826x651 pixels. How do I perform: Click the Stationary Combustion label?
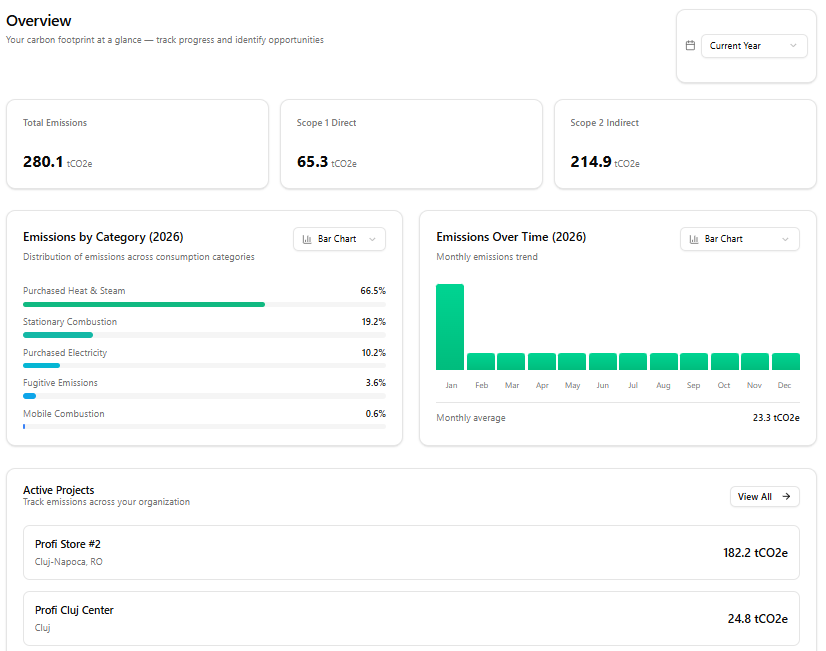[70, 322]
